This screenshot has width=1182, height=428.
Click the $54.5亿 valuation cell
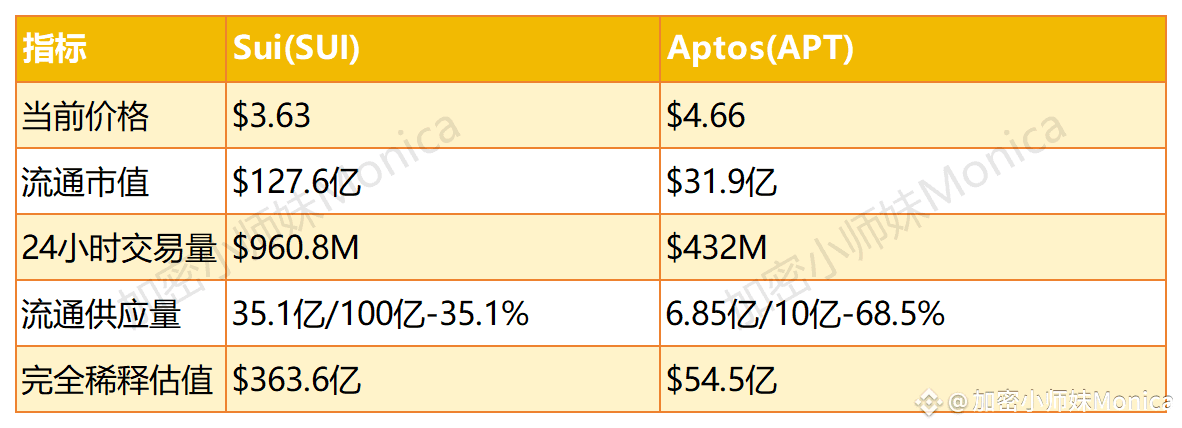[914, 380]
